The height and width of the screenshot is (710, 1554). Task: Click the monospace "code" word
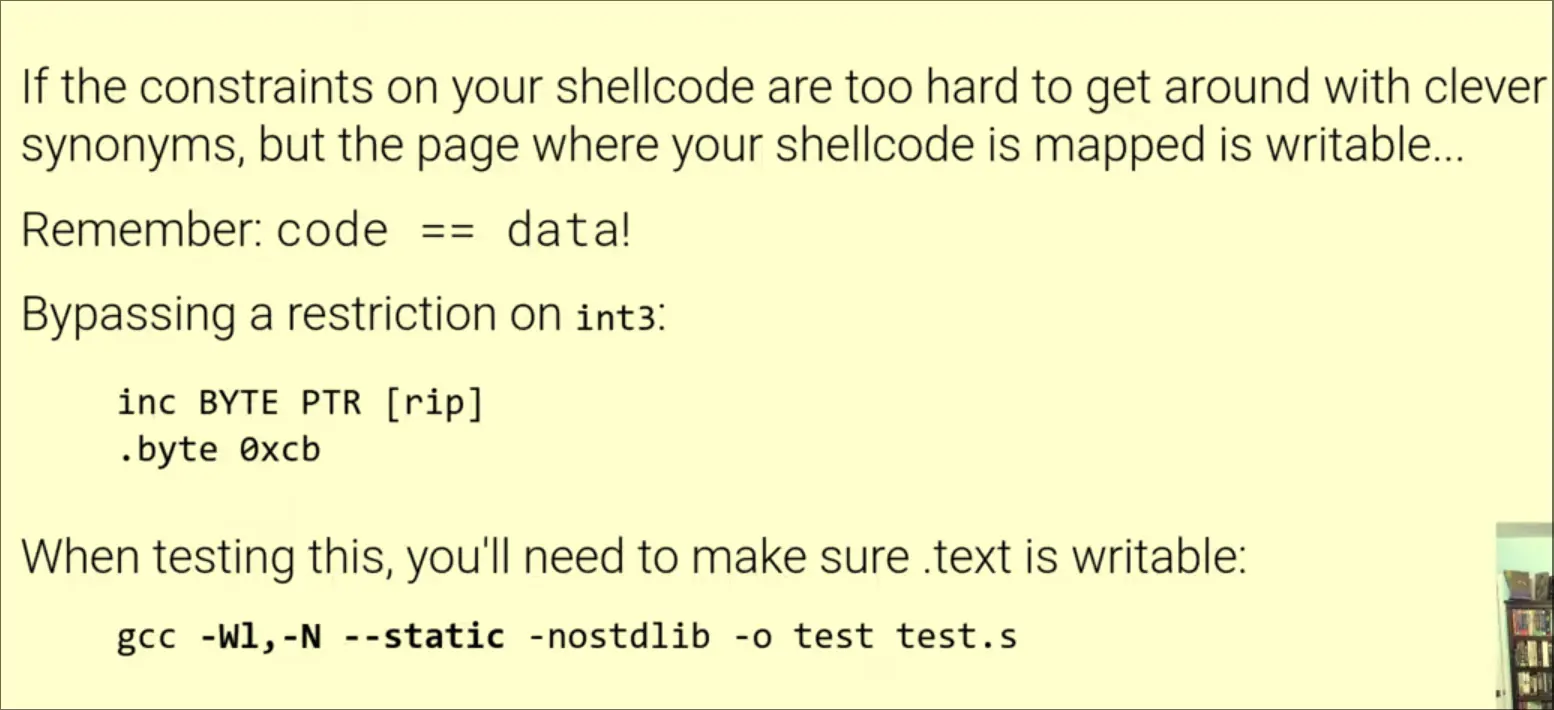coord(332,232)
